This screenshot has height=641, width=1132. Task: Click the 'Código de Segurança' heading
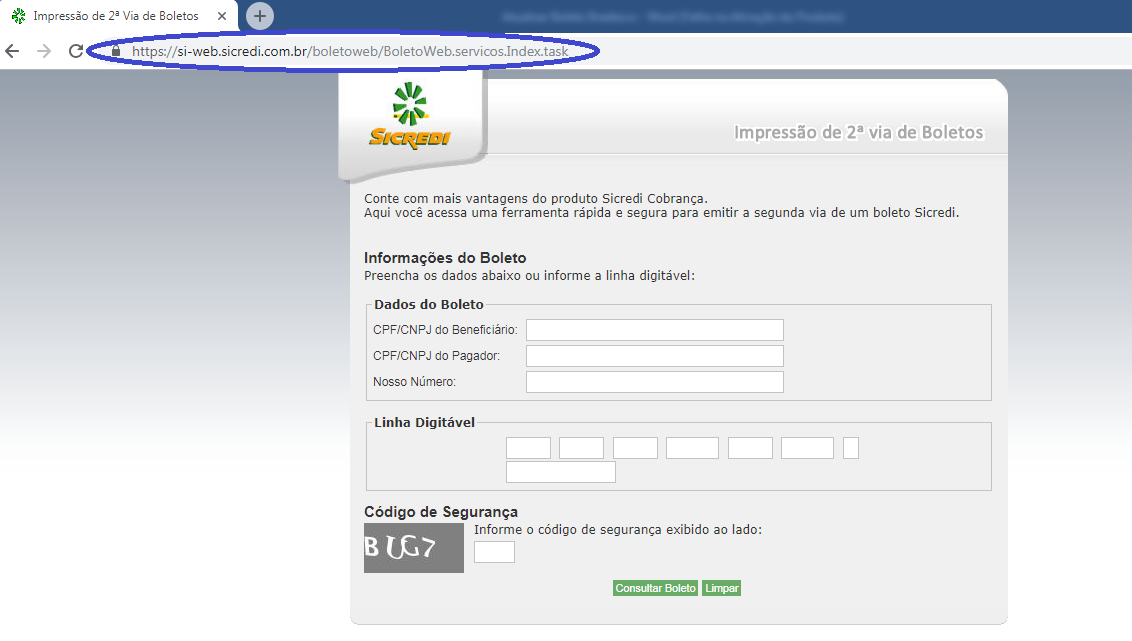coord(441,512)
